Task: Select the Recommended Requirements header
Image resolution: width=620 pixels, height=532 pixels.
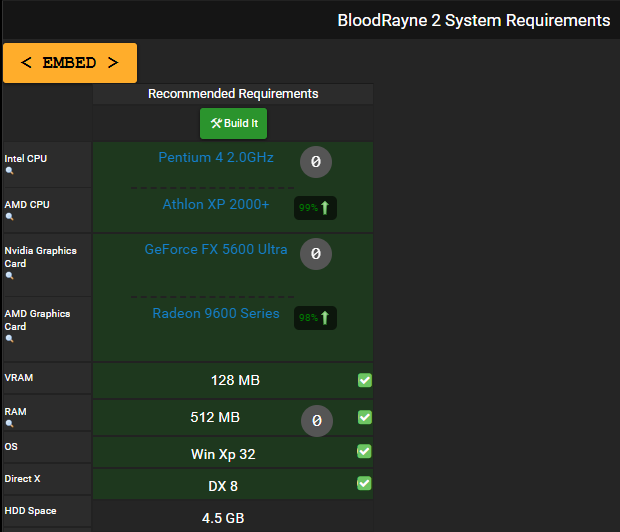Action: (x=233, y=94)
